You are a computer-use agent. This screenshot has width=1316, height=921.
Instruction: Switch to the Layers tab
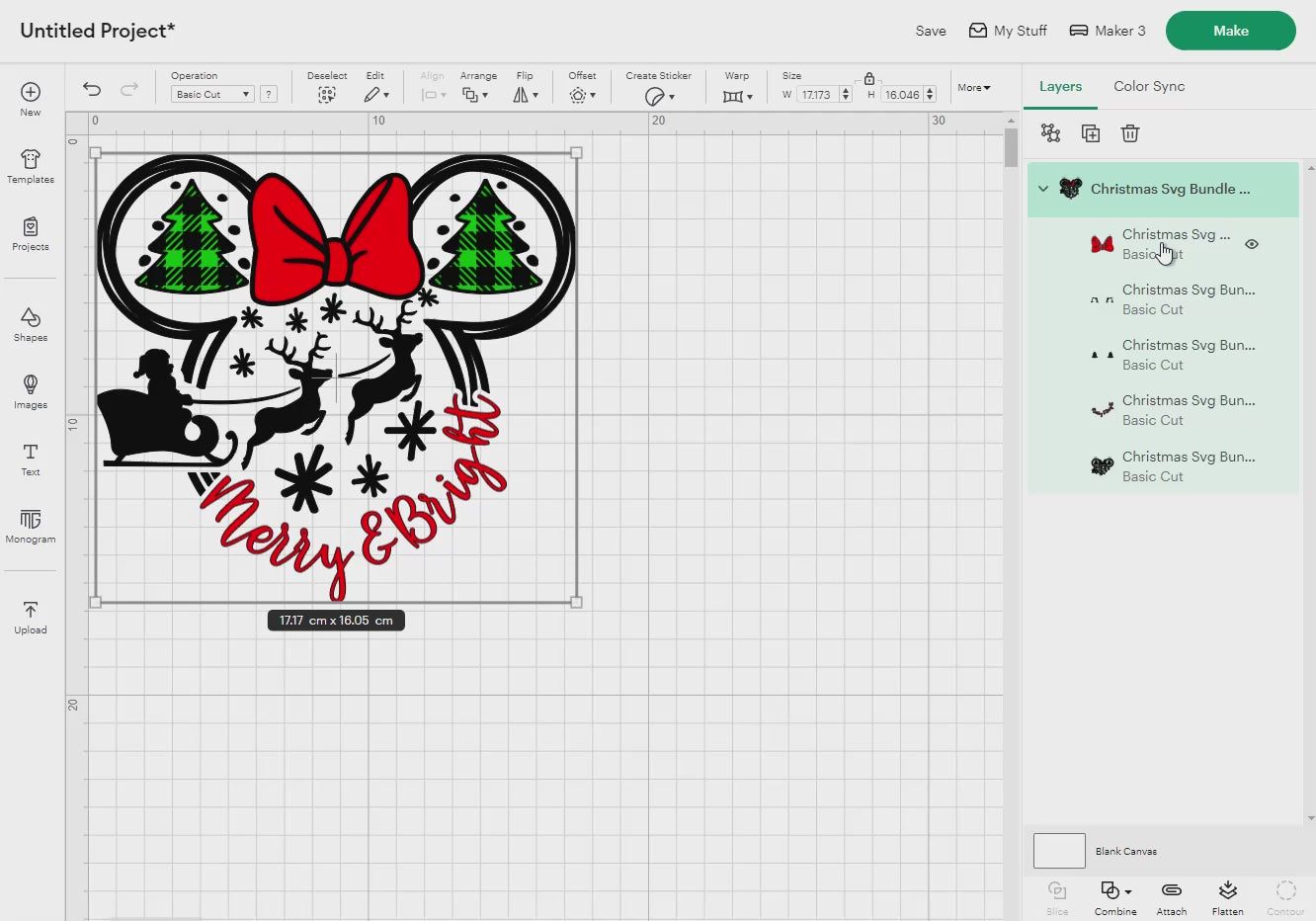pyautogui.click(x=1060, y=86)
